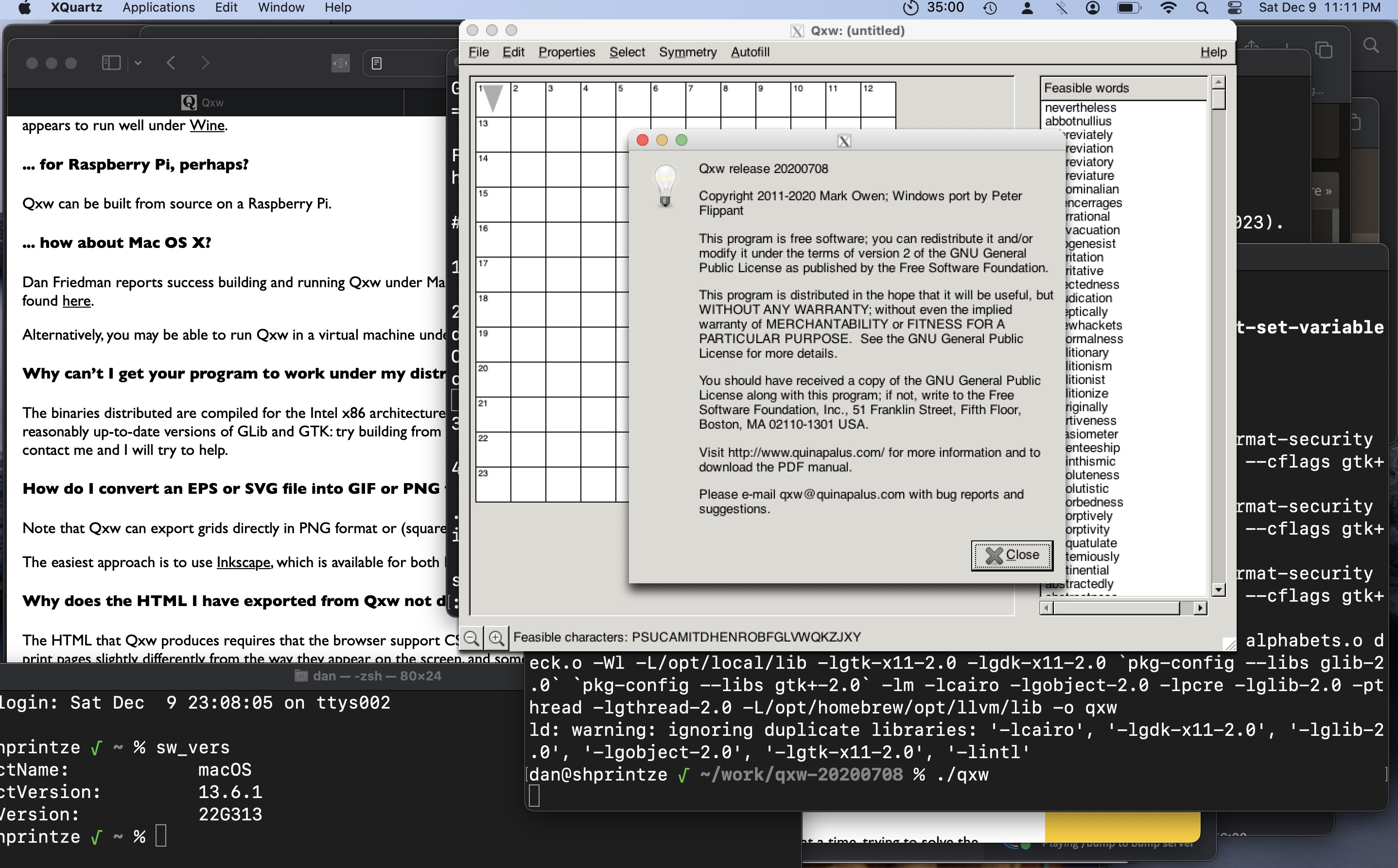Open the Select menu in Qxw
1398x868 pixels.
(x=627, y=52)
